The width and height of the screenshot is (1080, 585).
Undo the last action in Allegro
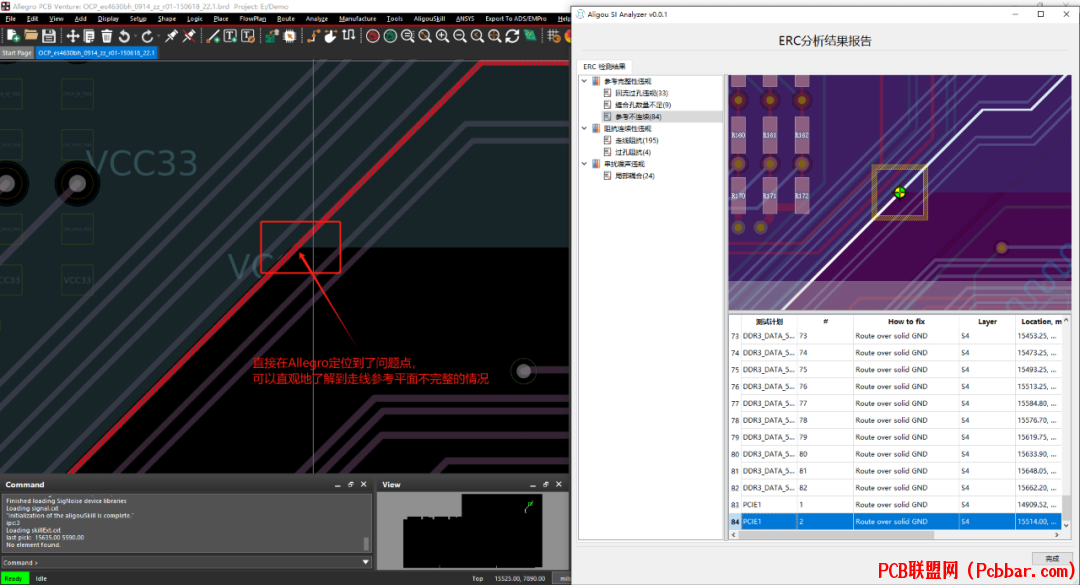pyautogui.click(x=124, y=36)
